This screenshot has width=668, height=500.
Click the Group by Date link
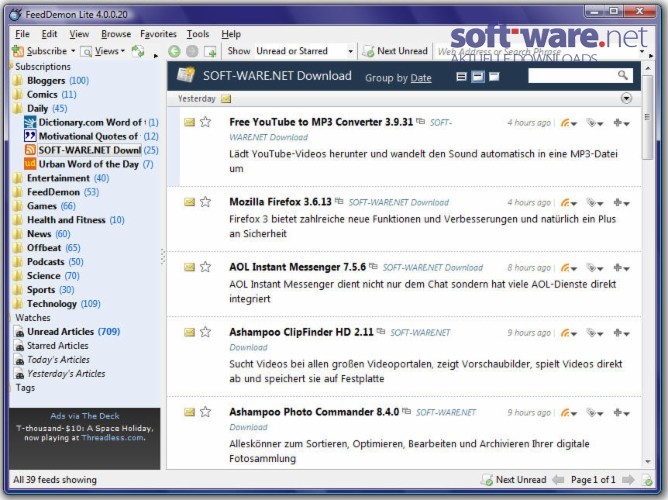(x=420, y=78)
